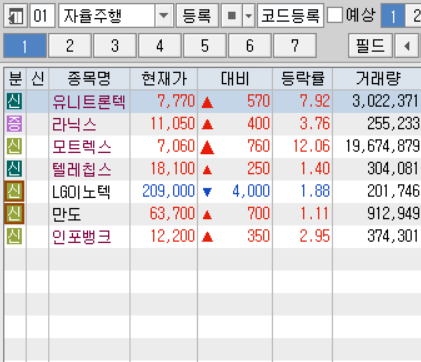
Task: Switch to page tab 4
Action: pyautogui.click(x=160, y=46)
